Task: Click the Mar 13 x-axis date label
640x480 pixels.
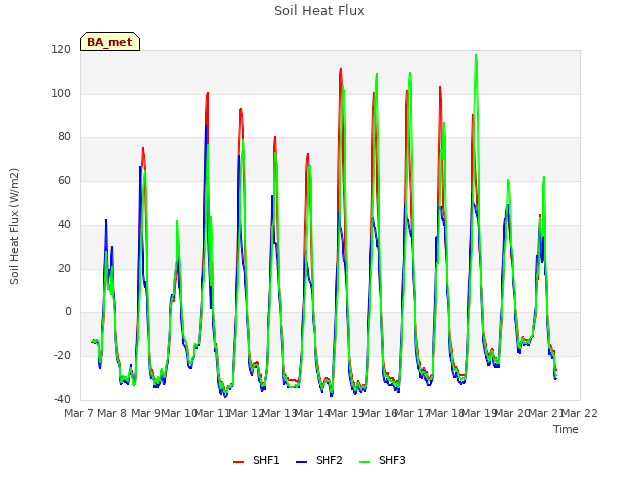Action: pos(279,413)
